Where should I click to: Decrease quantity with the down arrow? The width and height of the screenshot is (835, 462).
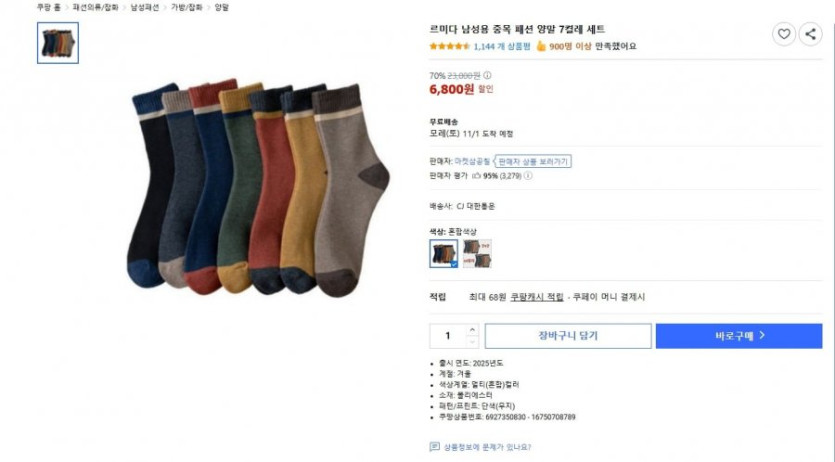point(472,342)
